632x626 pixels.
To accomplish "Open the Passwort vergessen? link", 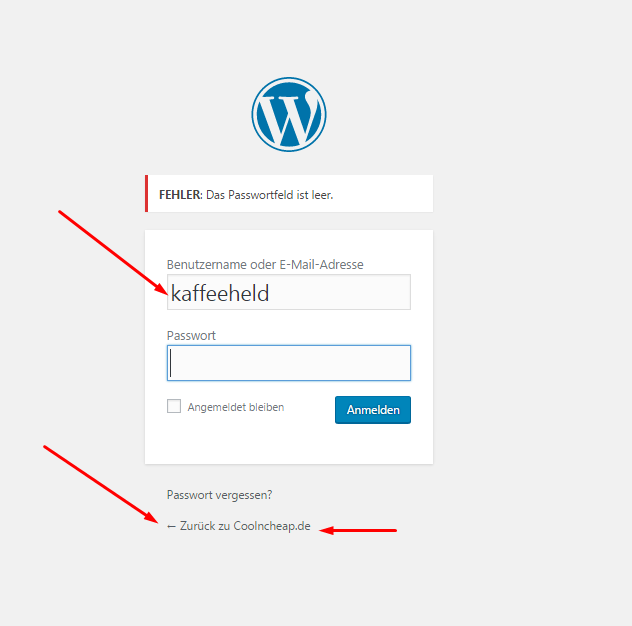I will pyautogui.click(x=219, y=495).
